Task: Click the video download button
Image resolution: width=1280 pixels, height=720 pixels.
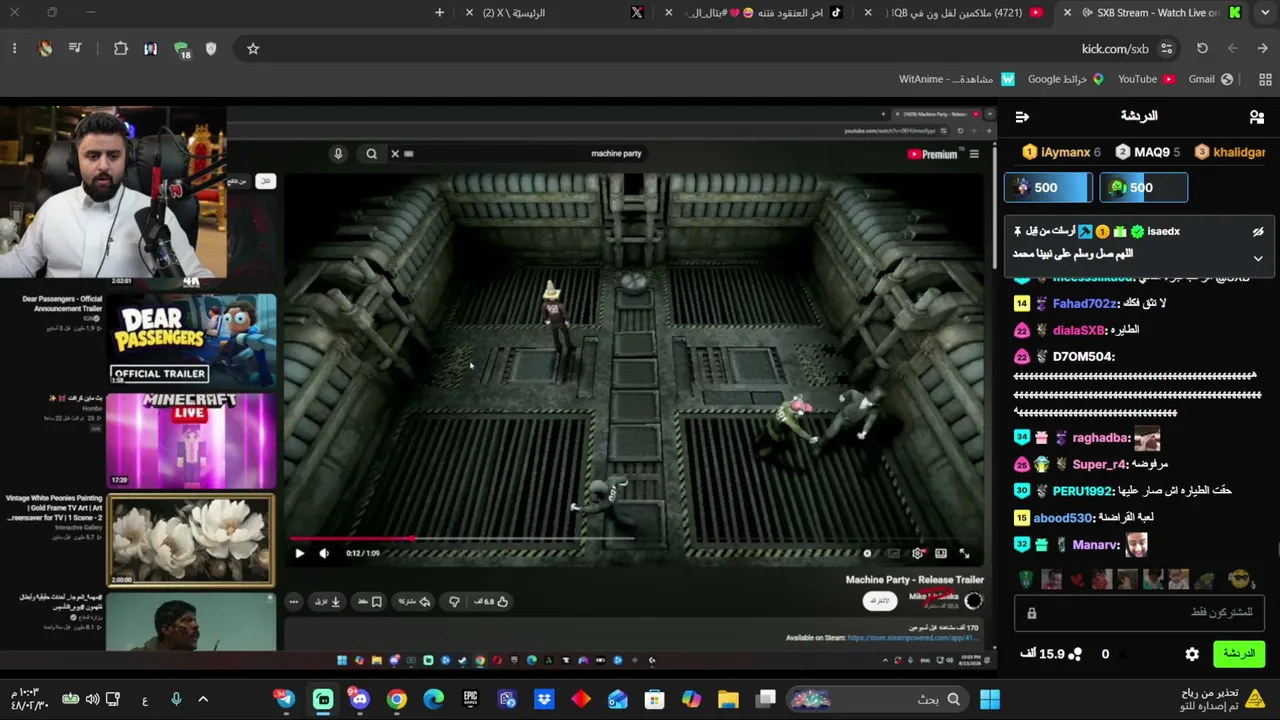Action: [x=328, y=602]
